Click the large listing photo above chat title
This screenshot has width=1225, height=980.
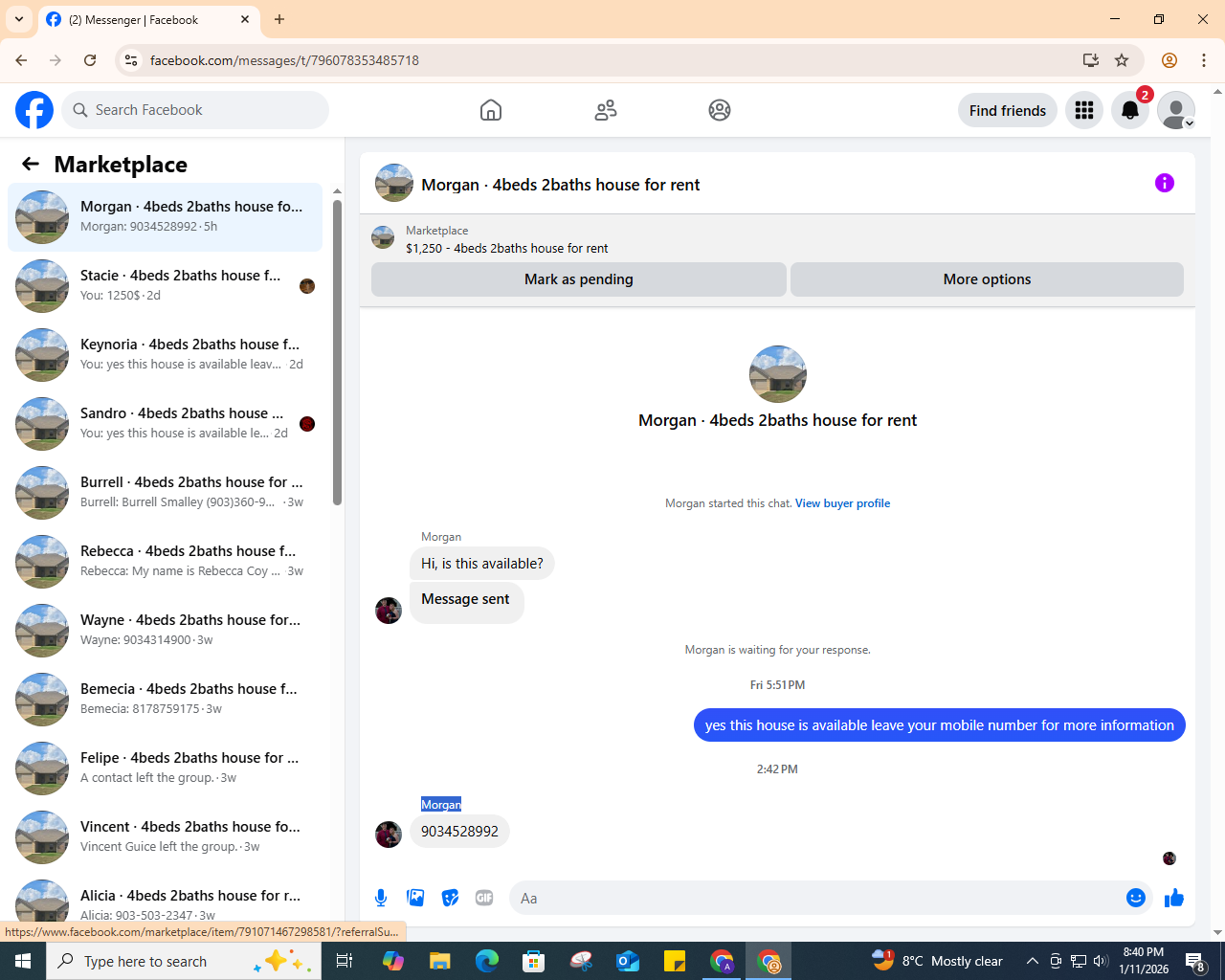[778, 374]
